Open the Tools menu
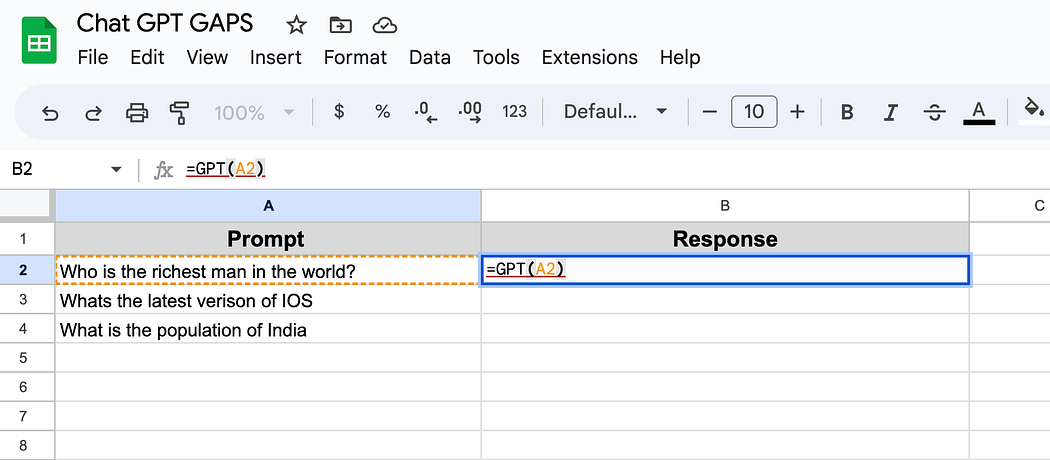The width and height of the screenshot is (1050, 460). pos(496,58)
